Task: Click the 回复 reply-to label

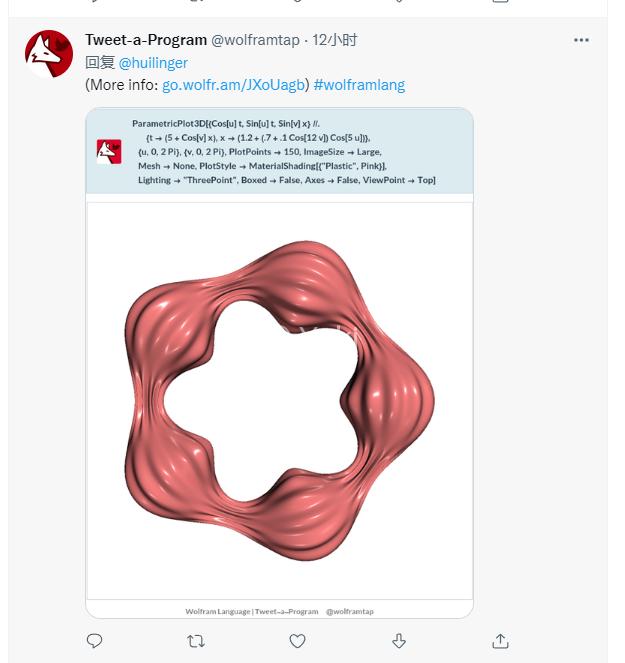Action: click(x=100, y=63)
